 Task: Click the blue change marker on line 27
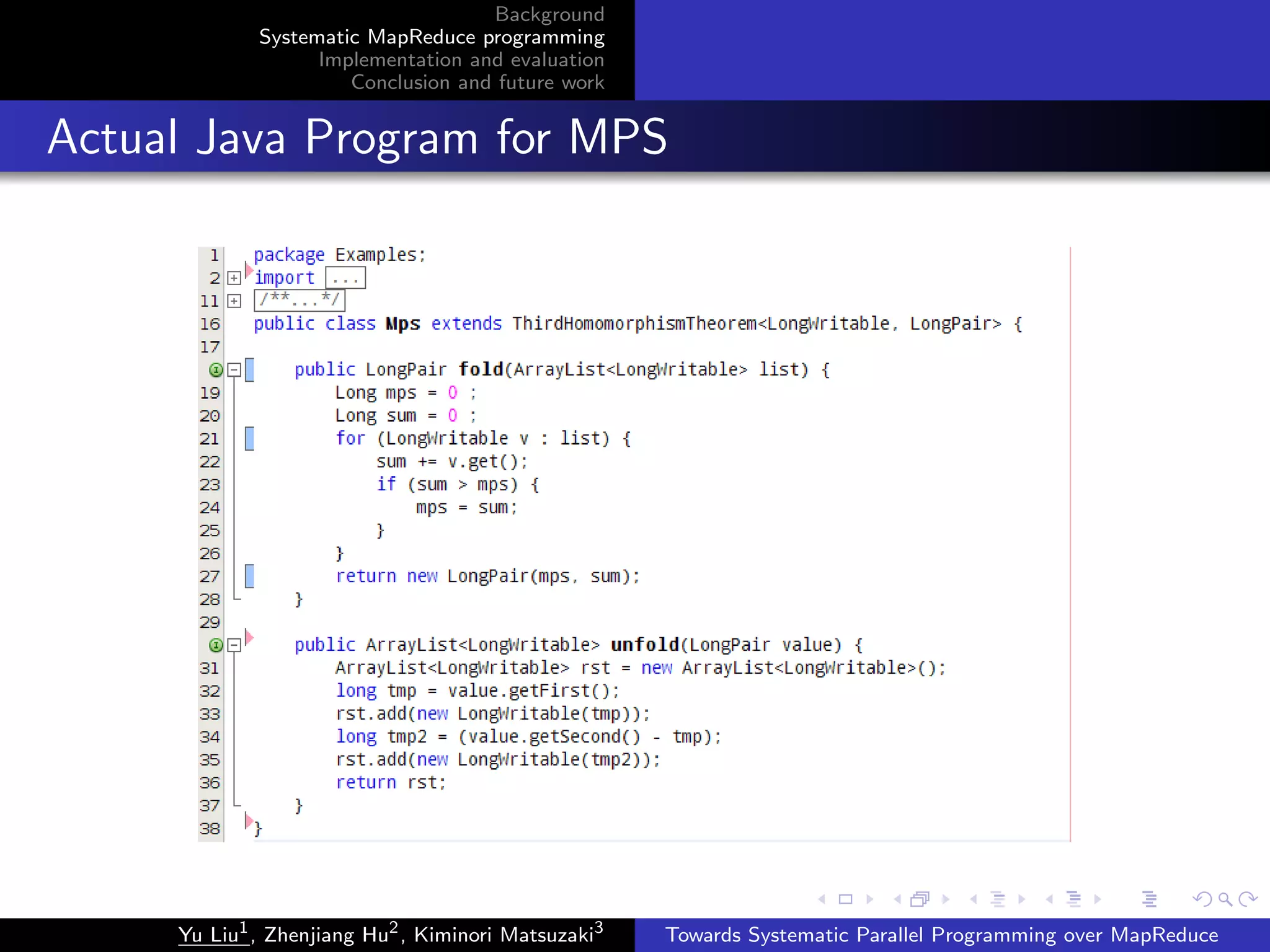249,576
